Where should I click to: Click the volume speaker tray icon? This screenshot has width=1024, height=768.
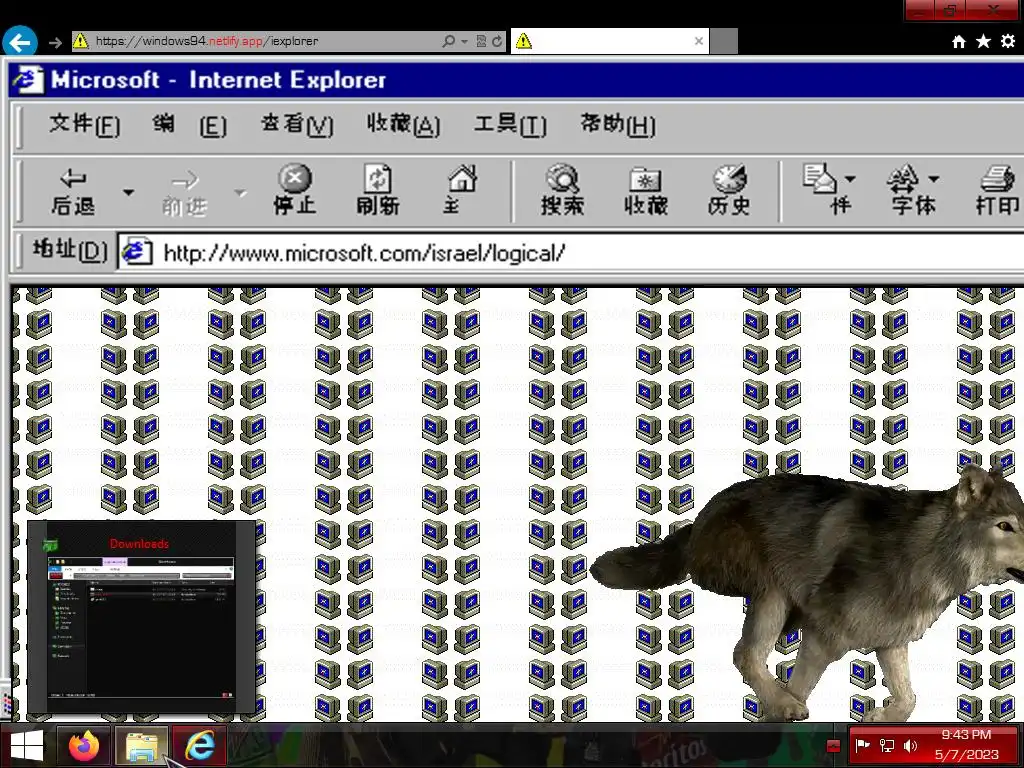[x=910, y=745]
